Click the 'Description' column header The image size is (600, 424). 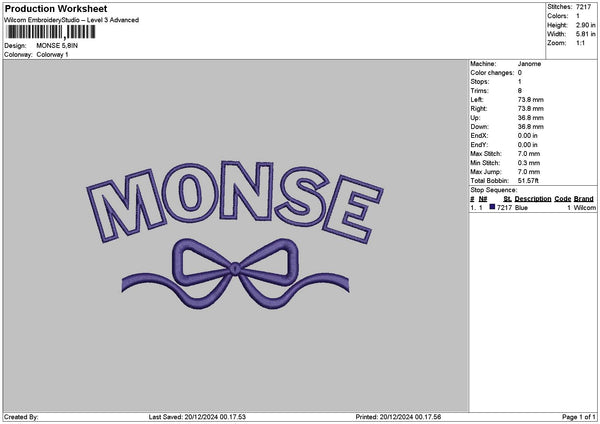point(533,199)
